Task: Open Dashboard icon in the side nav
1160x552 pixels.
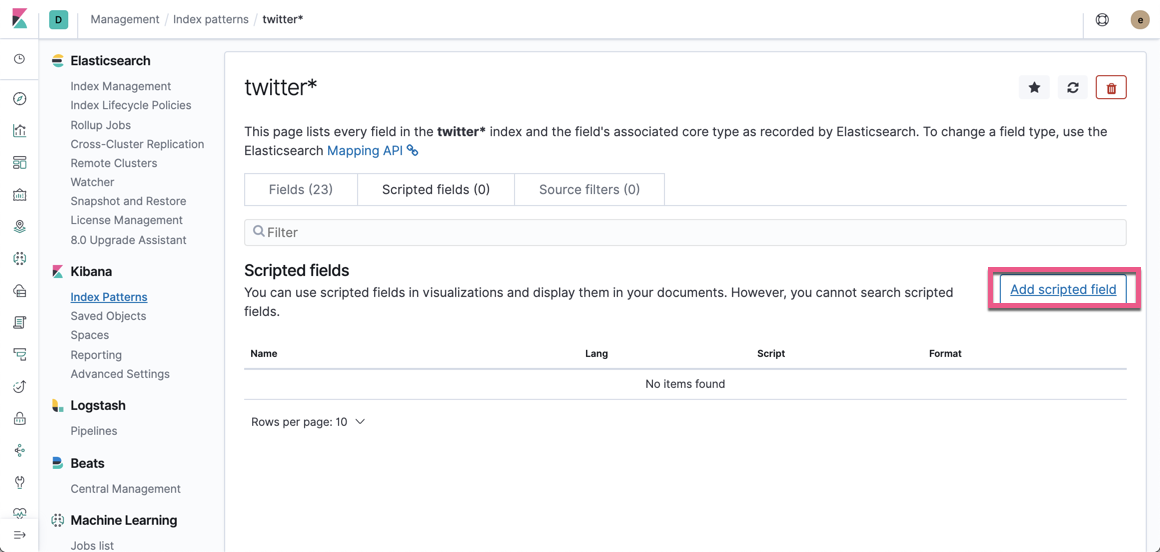Action: click(20, 163)
